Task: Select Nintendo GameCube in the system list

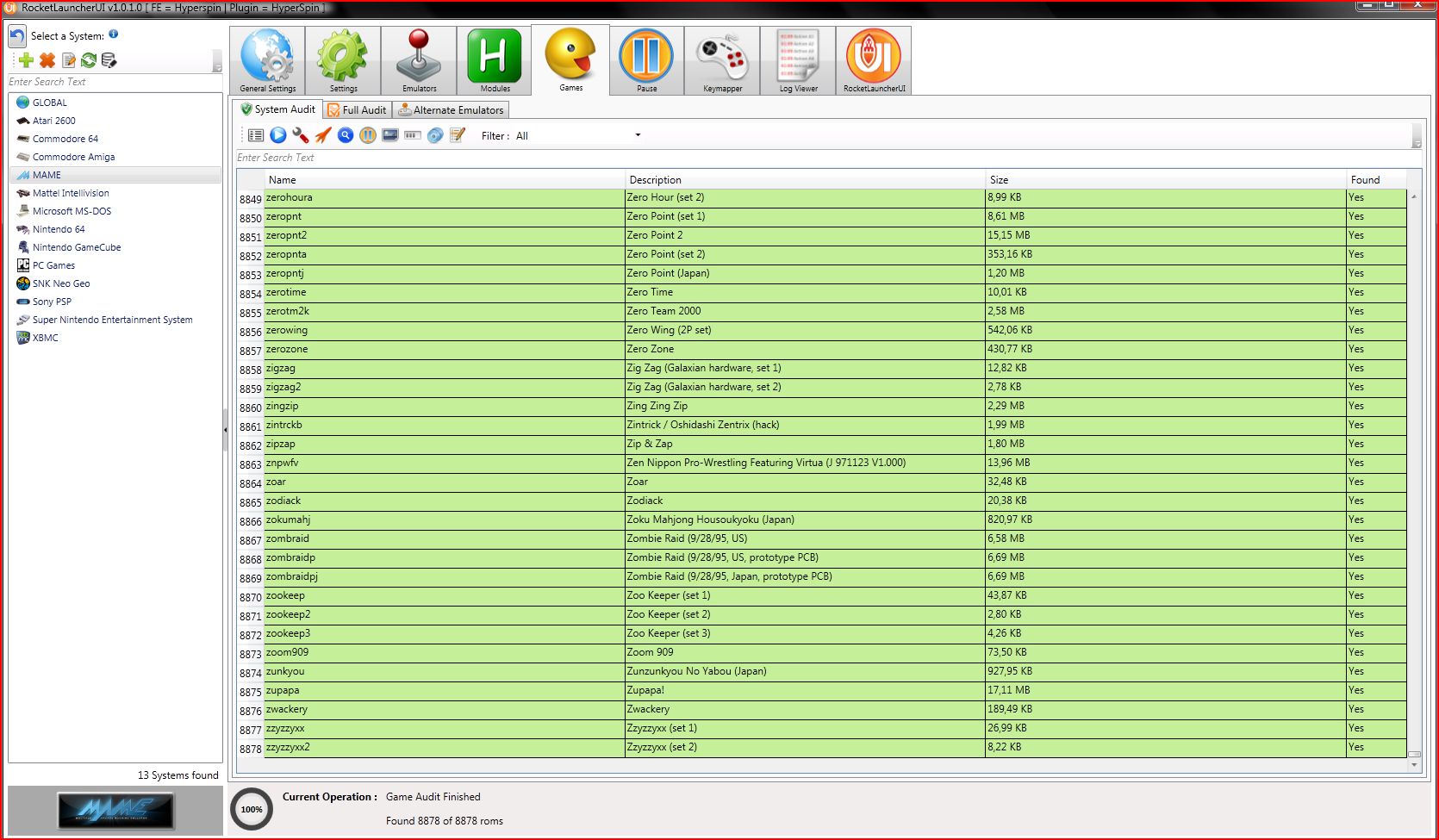Action: 77,247
